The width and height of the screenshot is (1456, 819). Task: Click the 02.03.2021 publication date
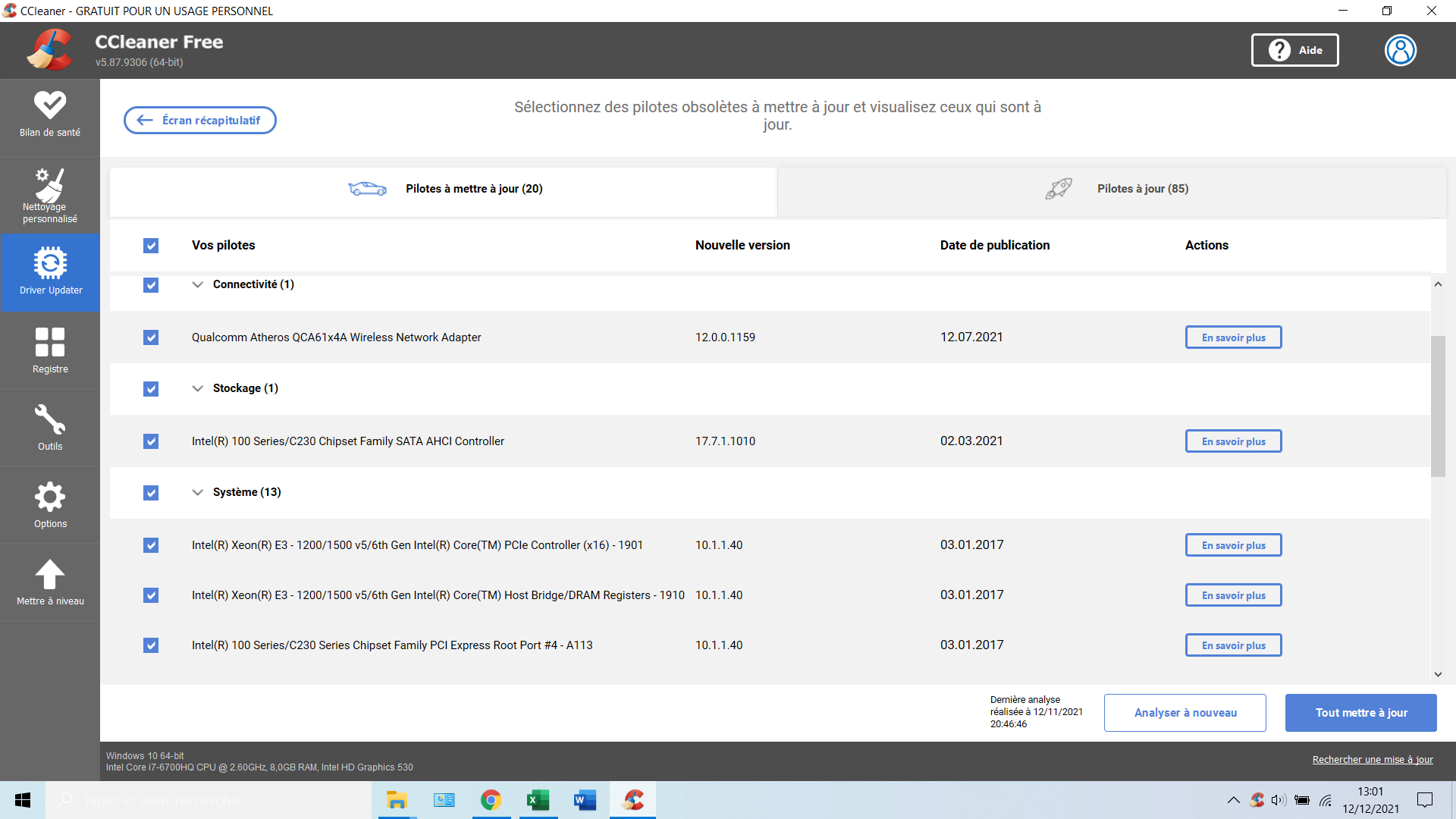tap(971, 441)
